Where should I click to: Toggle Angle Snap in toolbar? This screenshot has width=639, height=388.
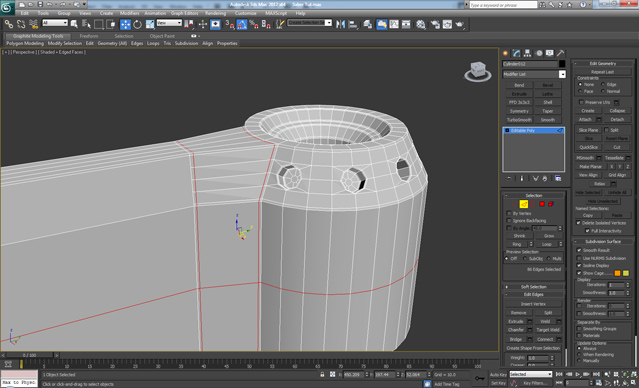(x=242, y=24)
